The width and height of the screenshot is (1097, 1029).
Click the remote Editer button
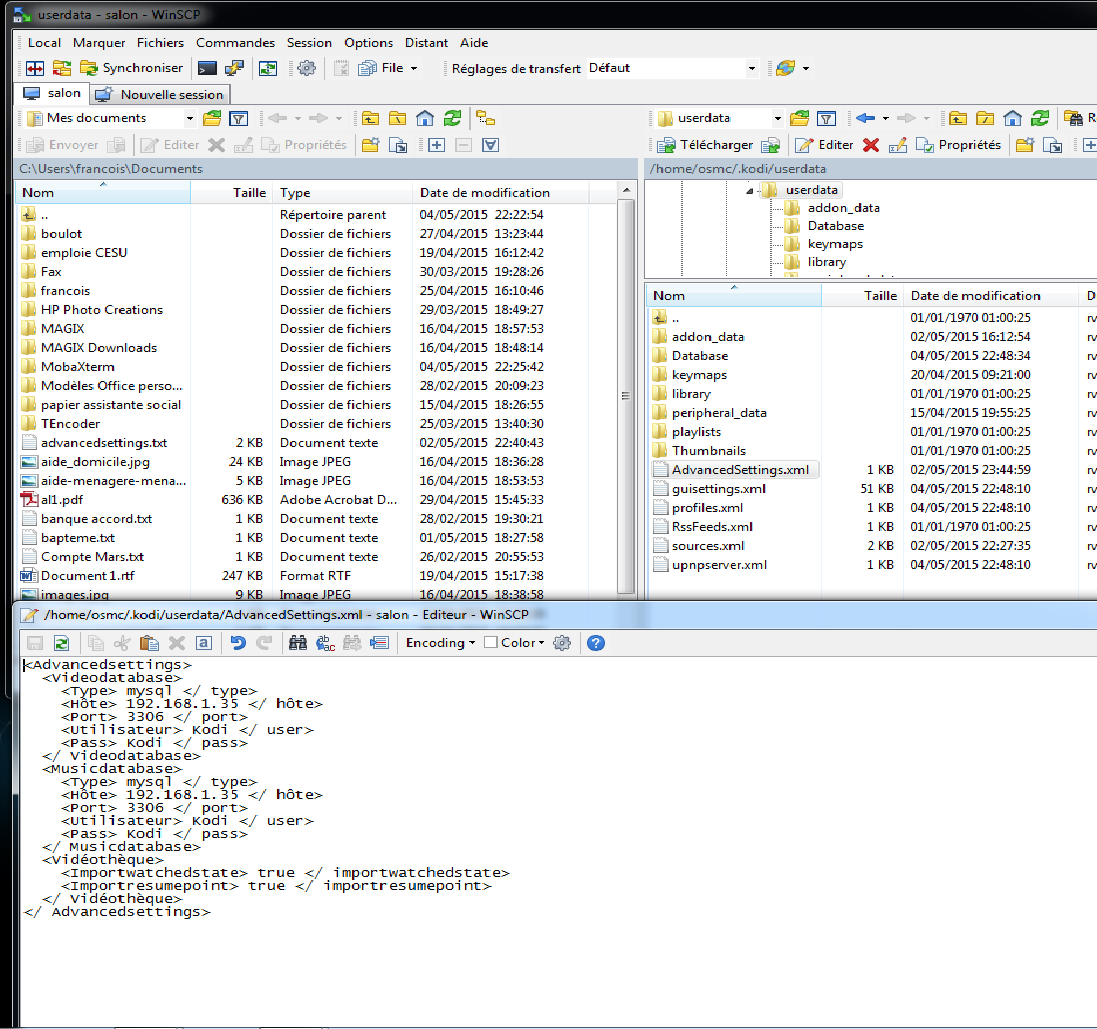pos(824,145)
